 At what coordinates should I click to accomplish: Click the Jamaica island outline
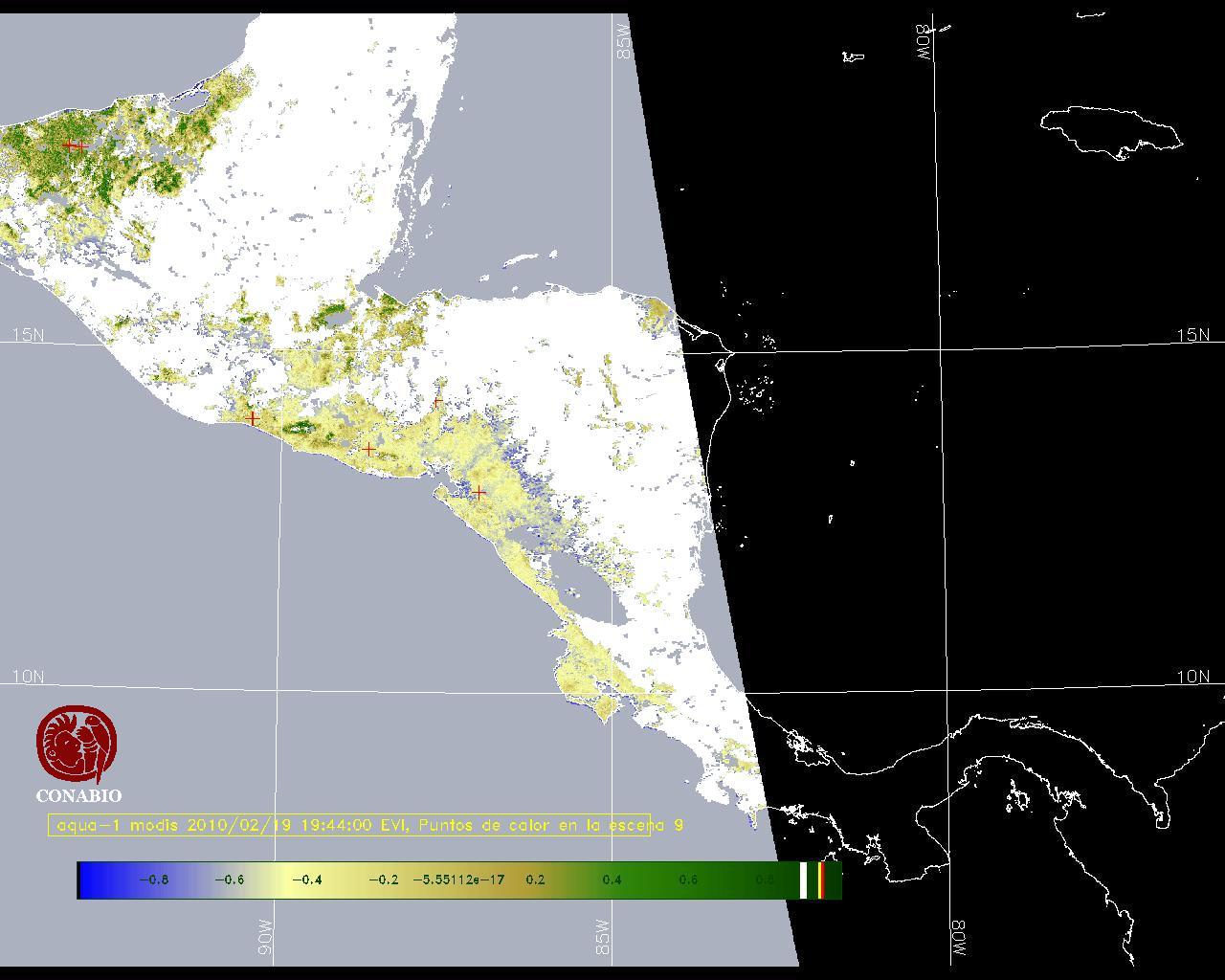1110,129
